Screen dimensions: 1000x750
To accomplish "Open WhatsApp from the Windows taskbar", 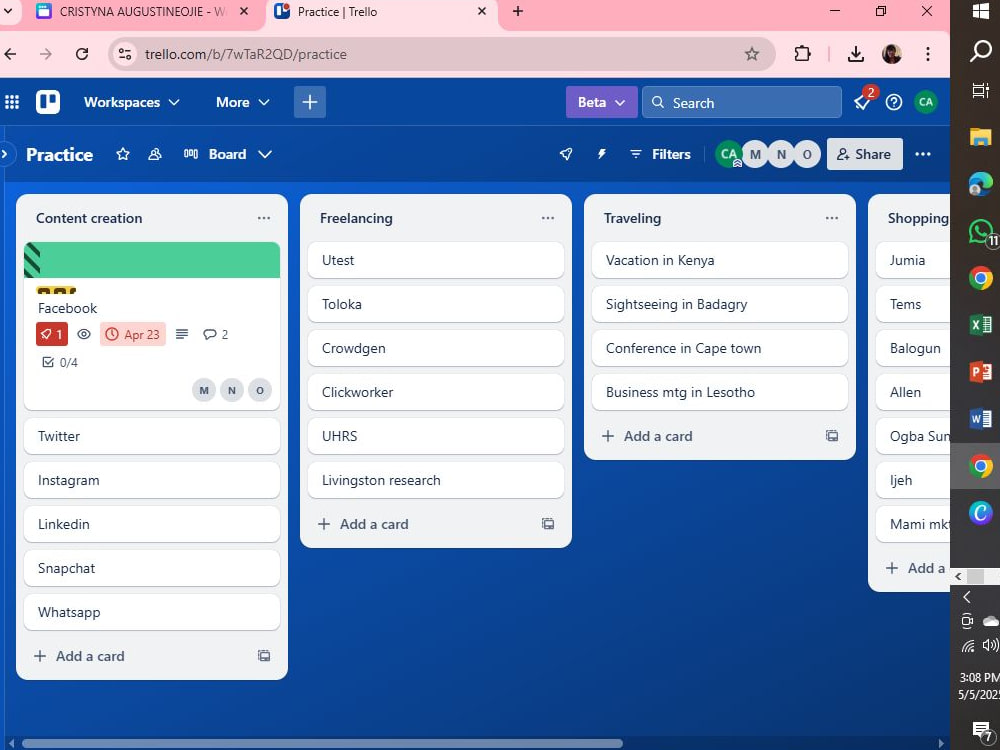I will (x=980, y=232).
